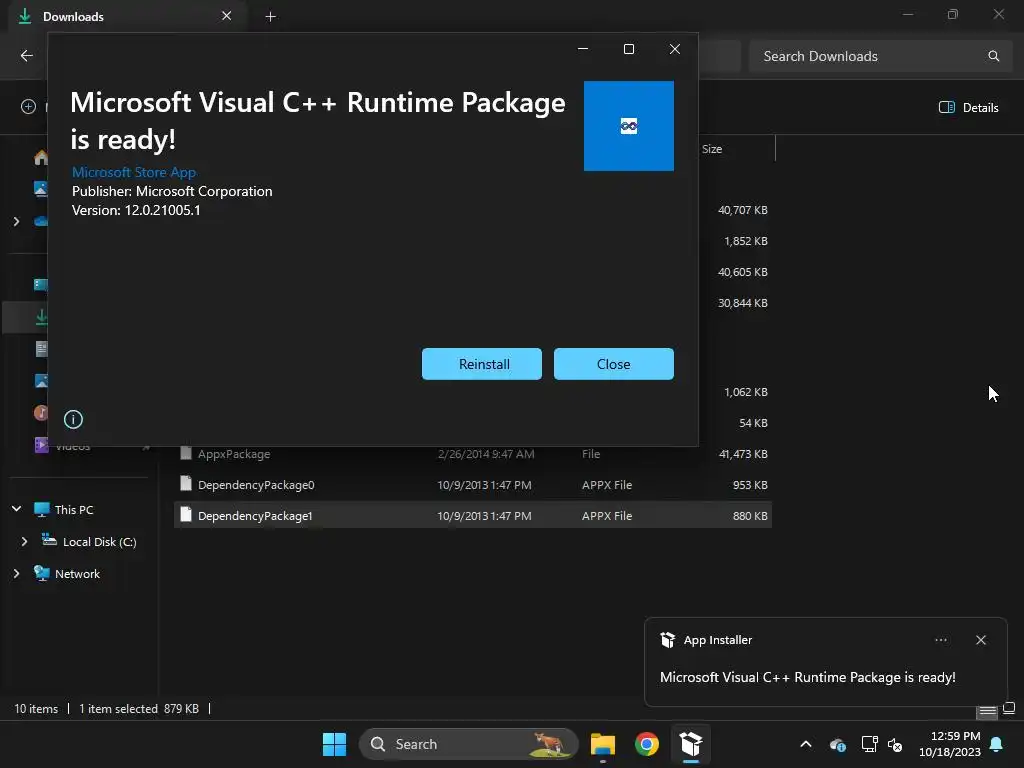Select the DependencyPackage1 file
The height and width of the screenshot is (768, 1024).
point(473,515)
